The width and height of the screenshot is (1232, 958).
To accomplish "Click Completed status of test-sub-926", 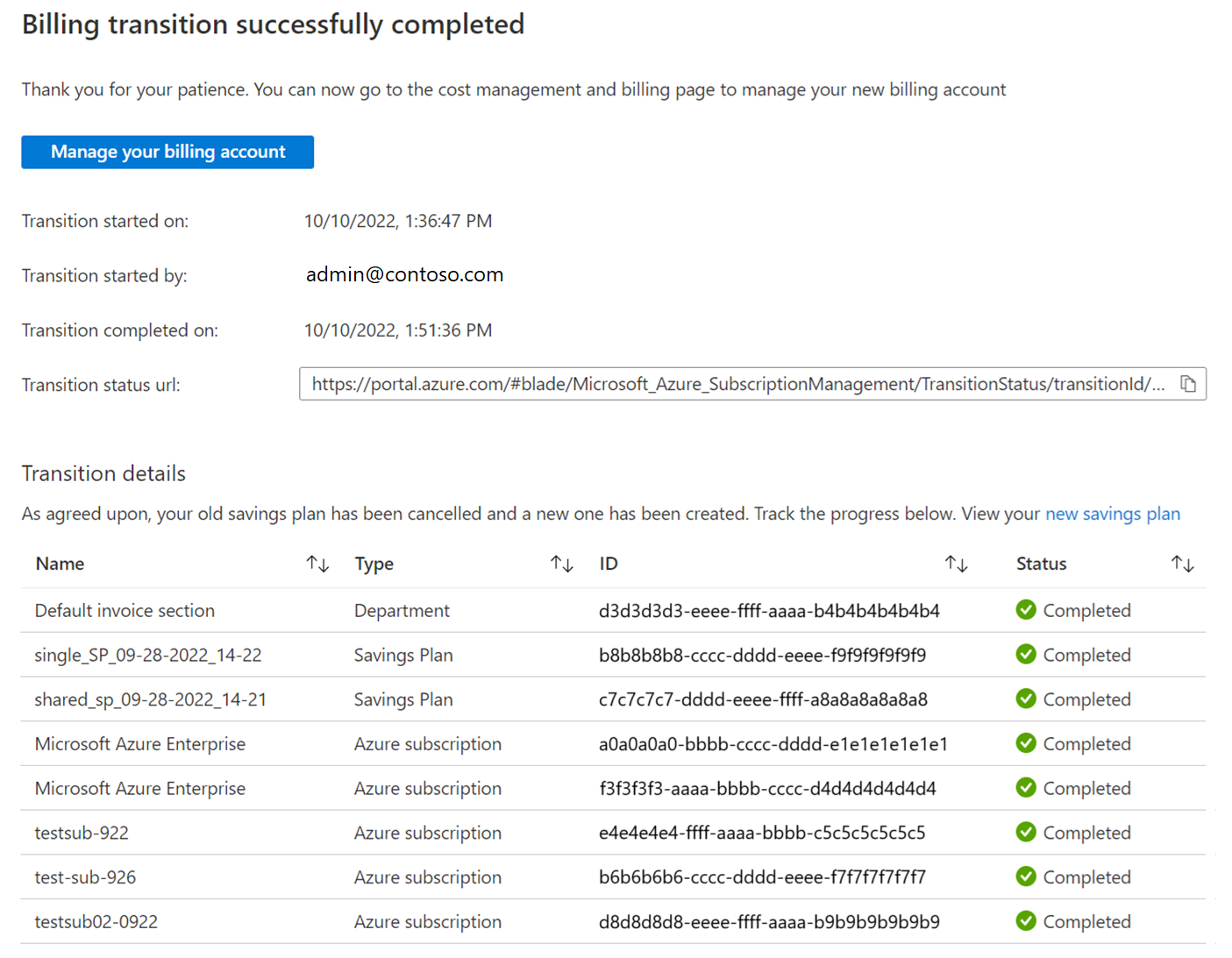I will [1086, 876].
